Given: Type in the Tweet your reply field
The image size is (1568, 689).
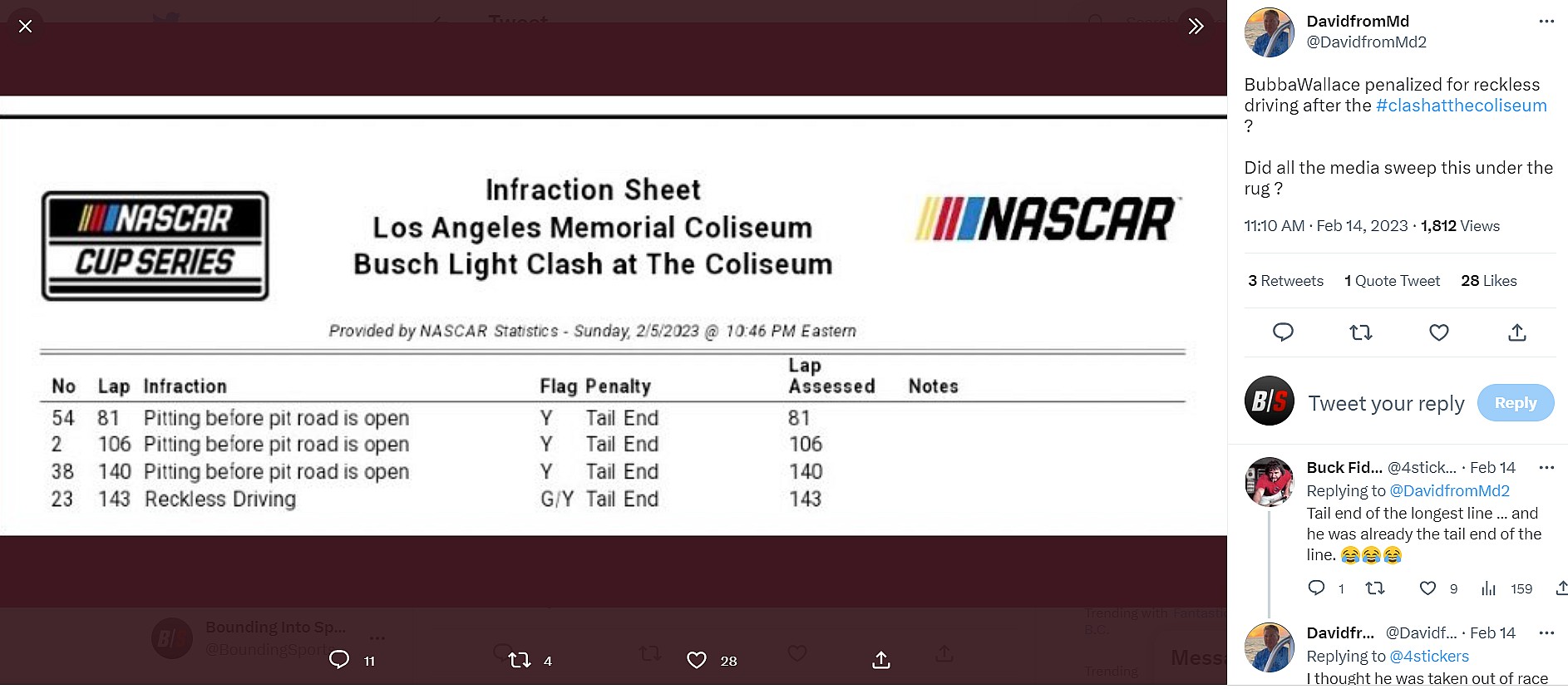Looking at the screenshot, I should pos(1385,404).
